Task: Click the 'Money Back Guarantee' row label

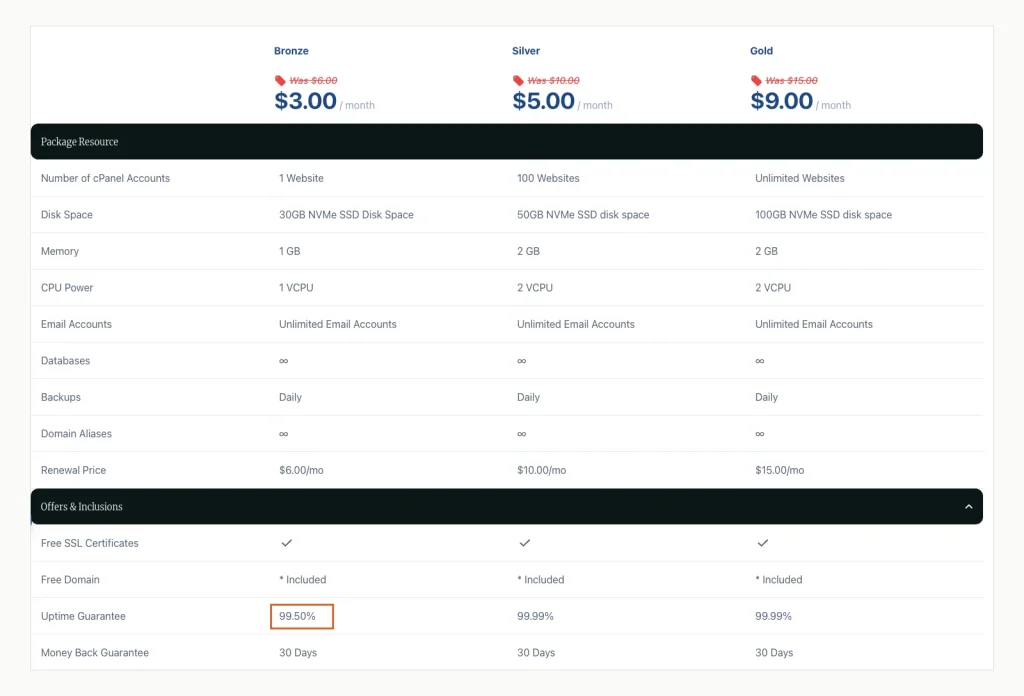Action: tap(95, 653)
